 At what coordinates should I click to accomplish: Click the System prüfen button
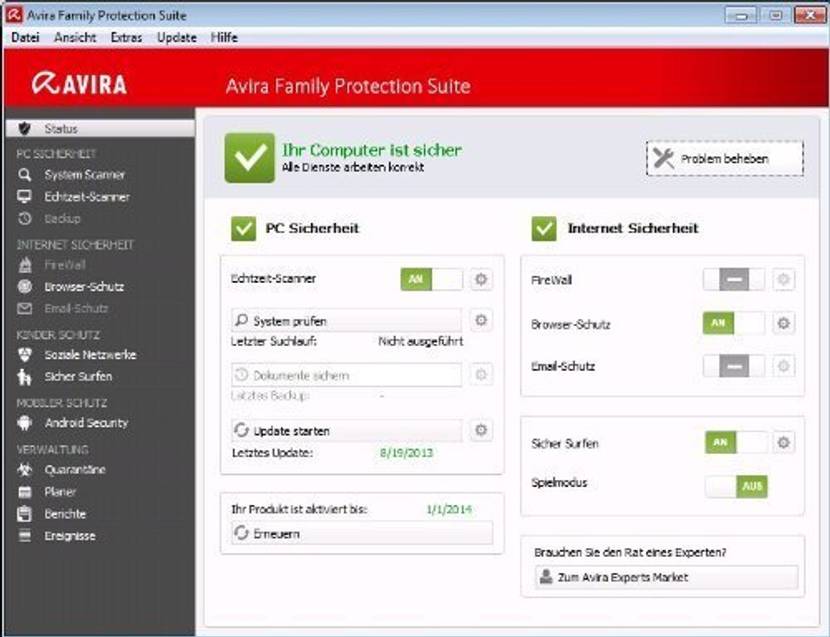[x=346, y=321]
